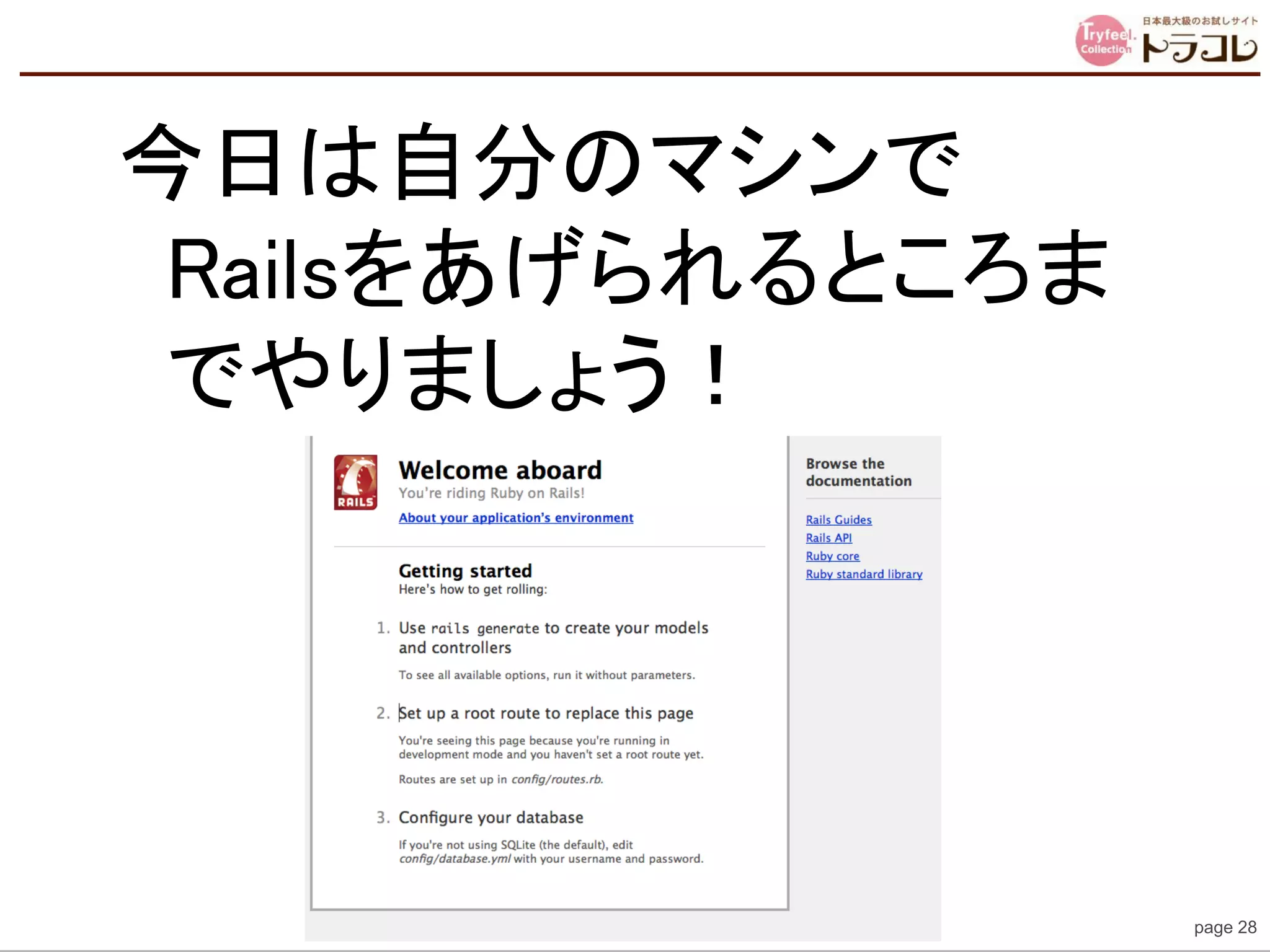Click the Ruby on Rails logo icon
The width and height of the screenshot is (1270, 952).
pos(355,482)
